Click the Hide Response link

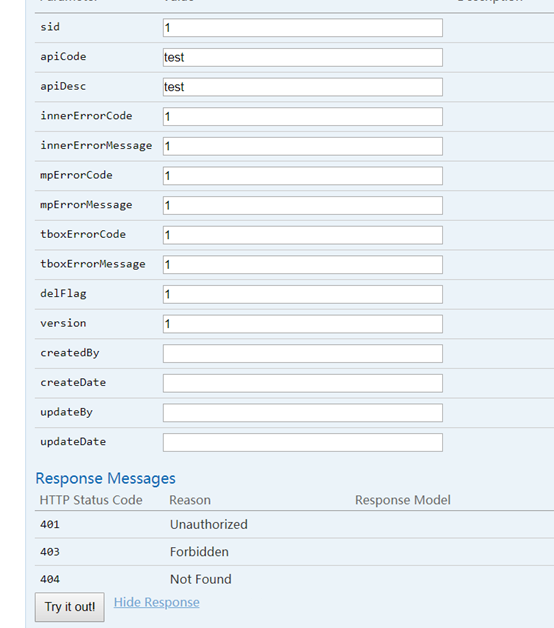tap(157, 602)
